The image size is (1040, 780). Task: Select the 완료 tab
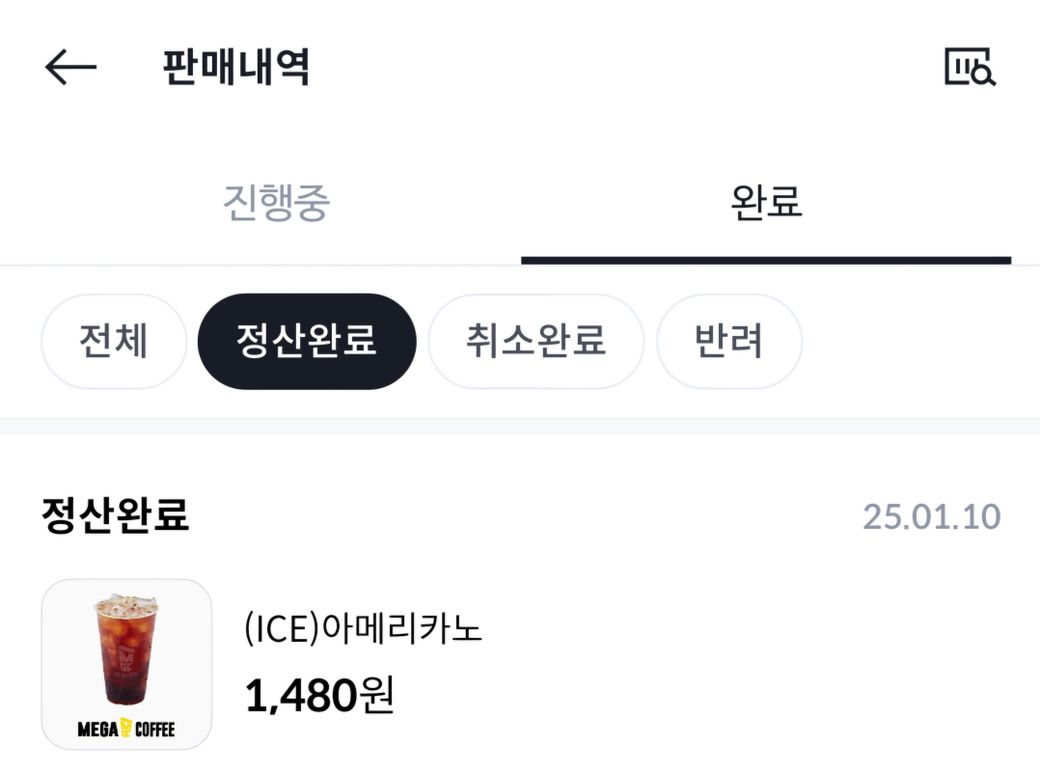coord(766,203)
